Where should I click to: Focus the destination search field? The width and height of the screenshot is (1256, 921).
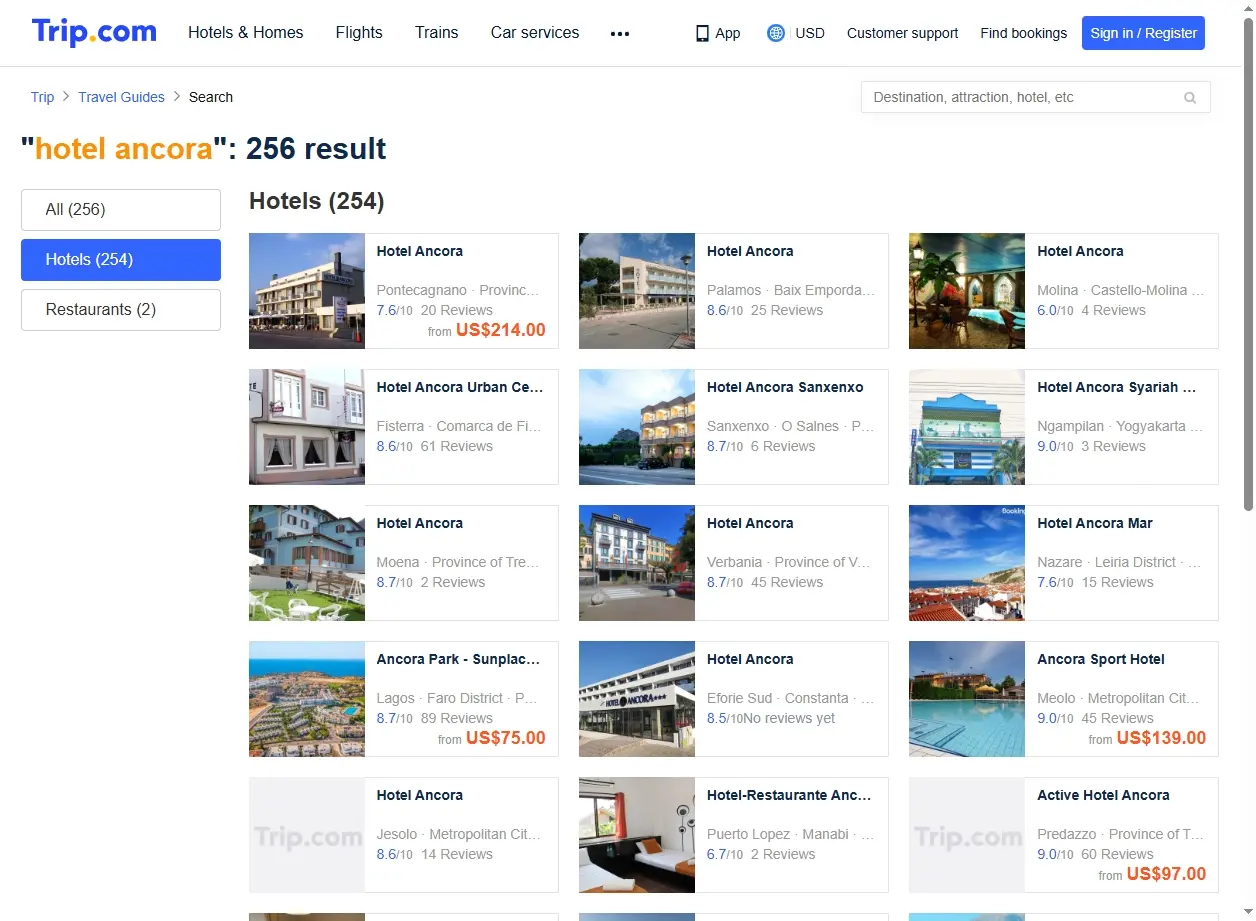(x=1035, y=97)
